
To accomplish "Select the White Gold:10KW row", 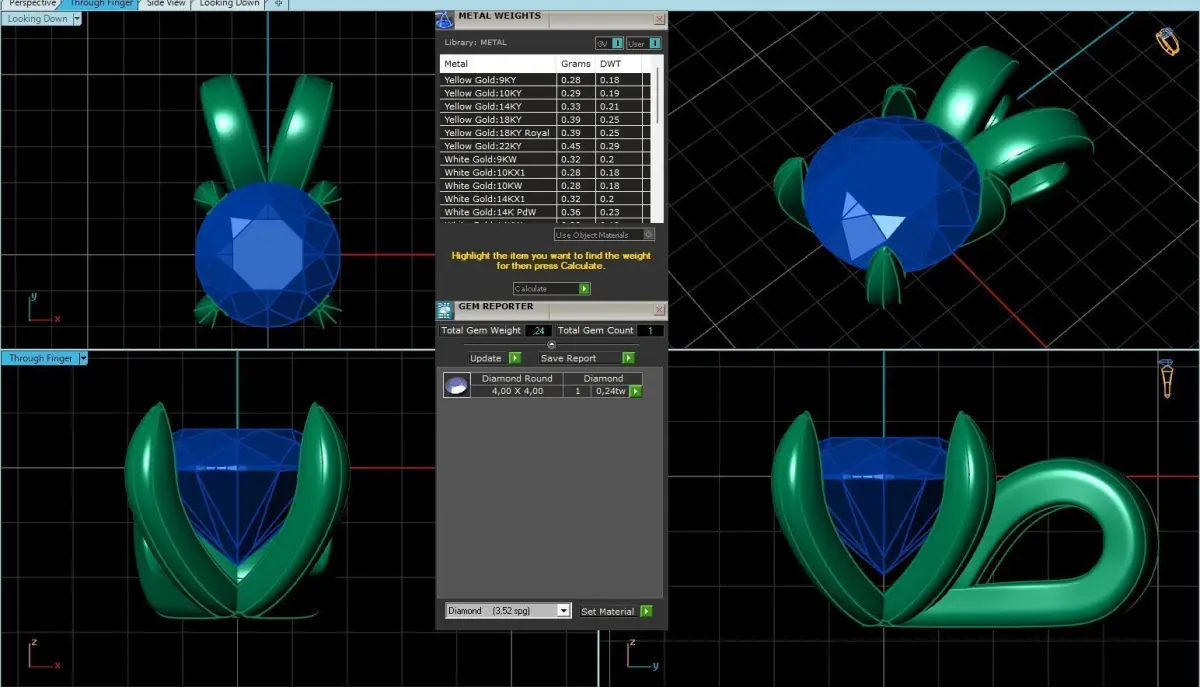I will (545, 185).
